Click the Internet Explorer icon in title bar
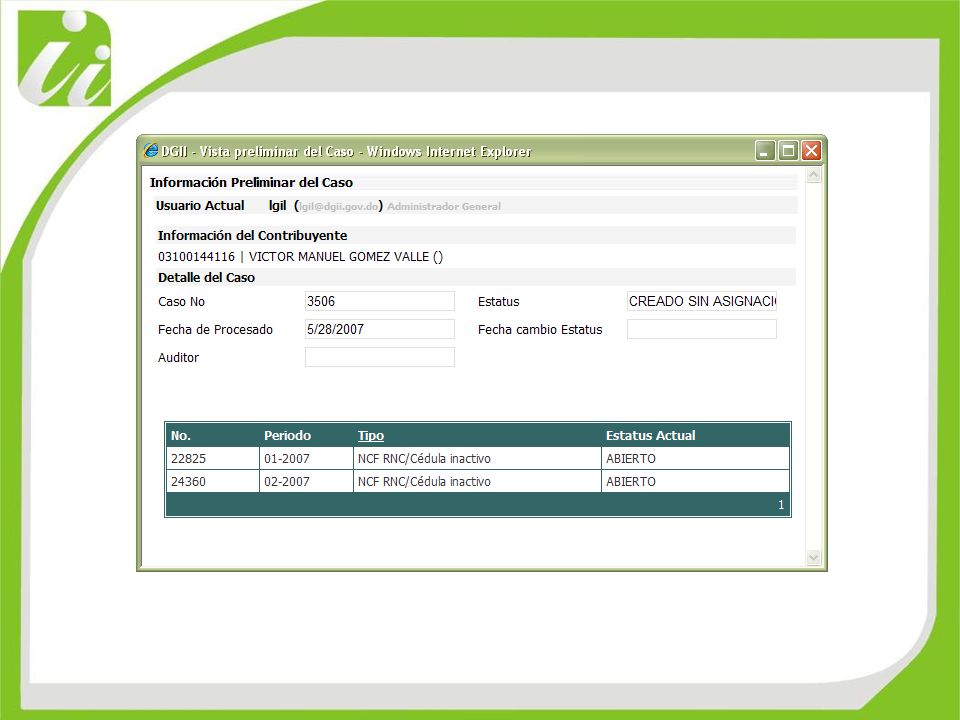This screenshot has height=720, width=960. click(151, 150)
